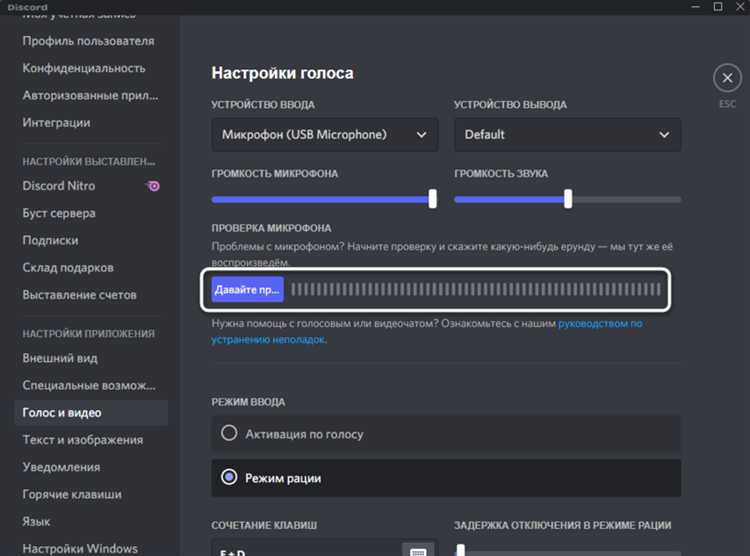Open 'Авторизованные прил...' section

[x=90, y=96]
